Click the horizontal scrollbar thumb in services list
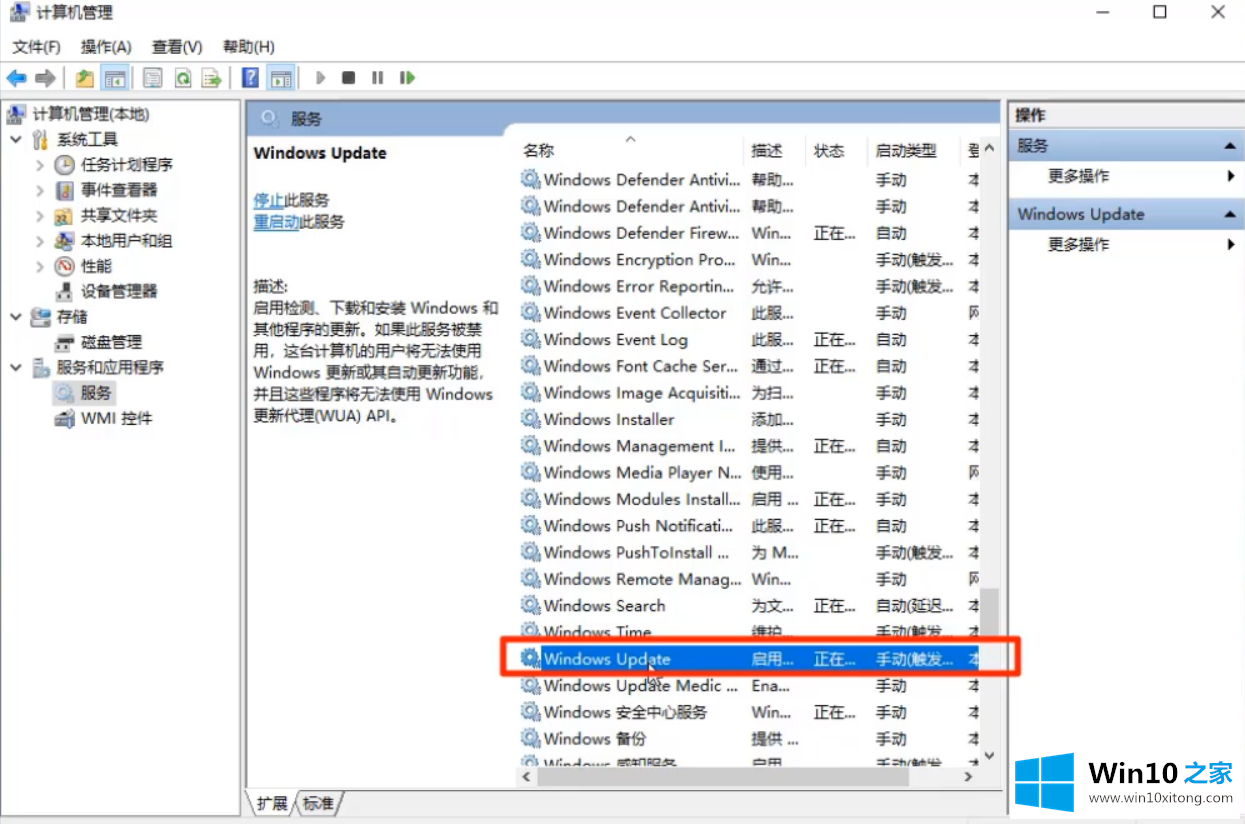1245x824 pixels. pyautogui.click(x=725, y=776)
